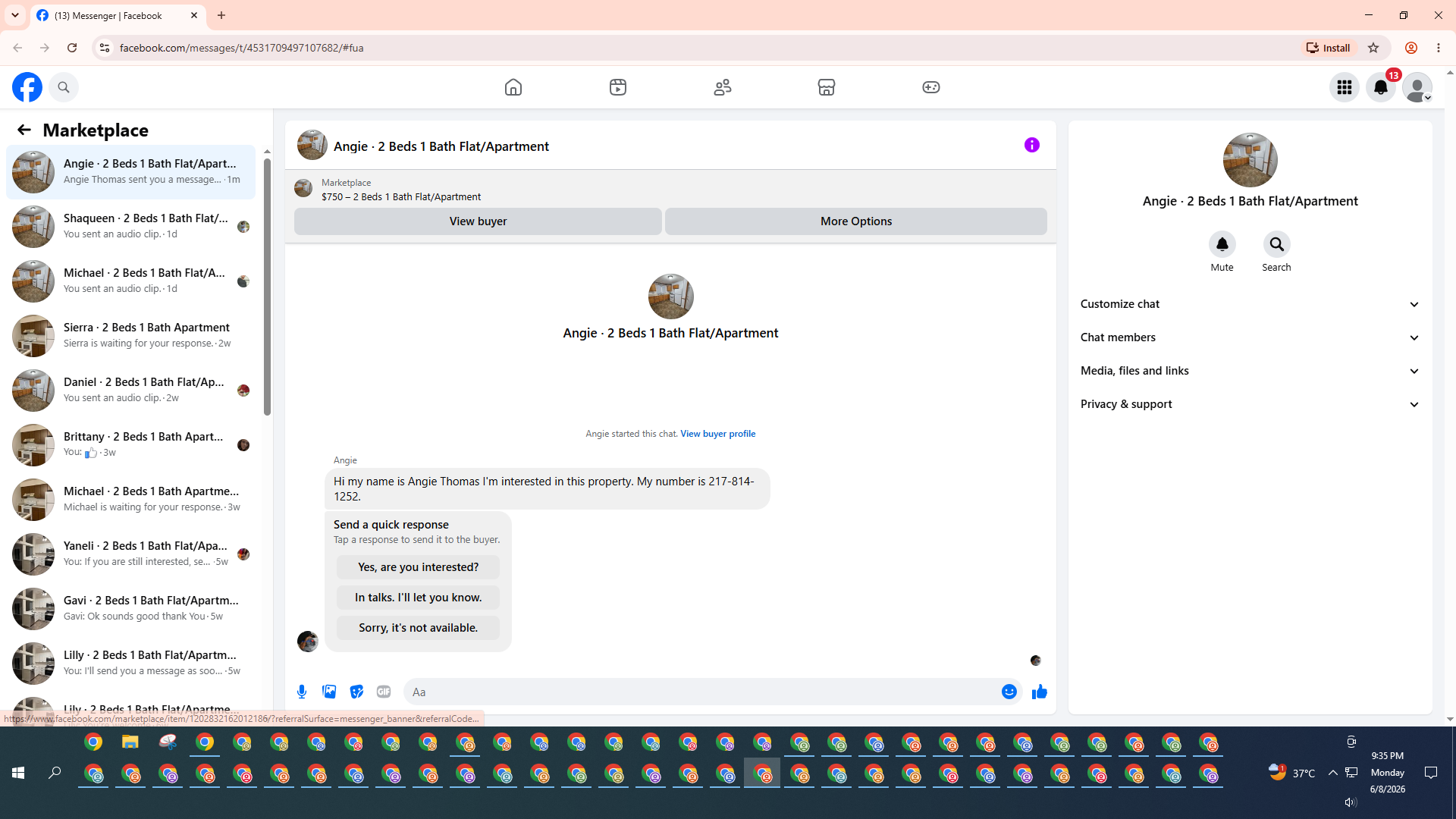Click the More Options button
Screen dimensions: 1456x819
[856, 221]
